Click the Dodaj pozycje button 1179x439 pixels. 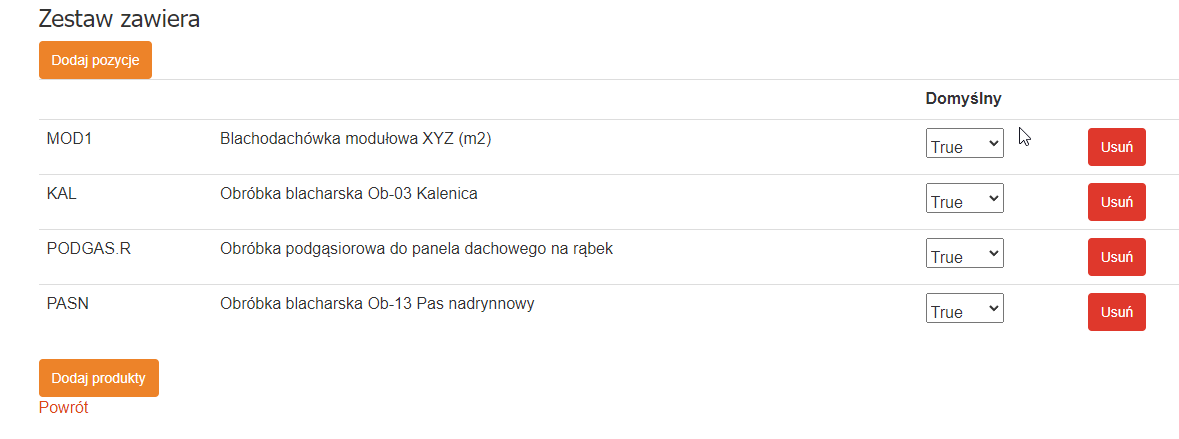pyautogui.click(x=95, y=60)
